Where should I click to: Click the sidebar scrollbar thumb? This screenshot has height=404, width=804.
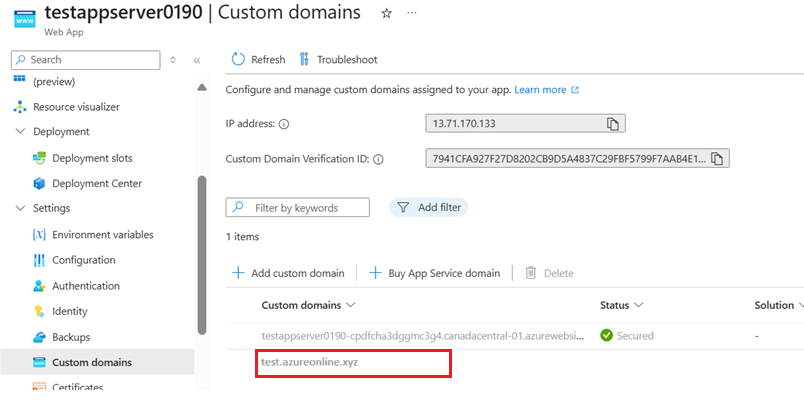[202, 255]
